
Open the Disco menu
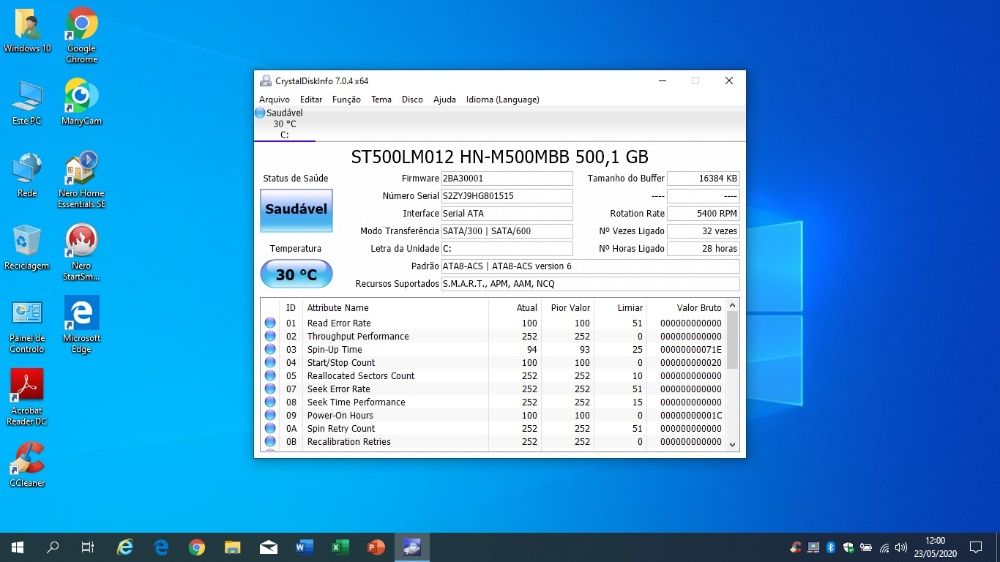tap(412, 100)
